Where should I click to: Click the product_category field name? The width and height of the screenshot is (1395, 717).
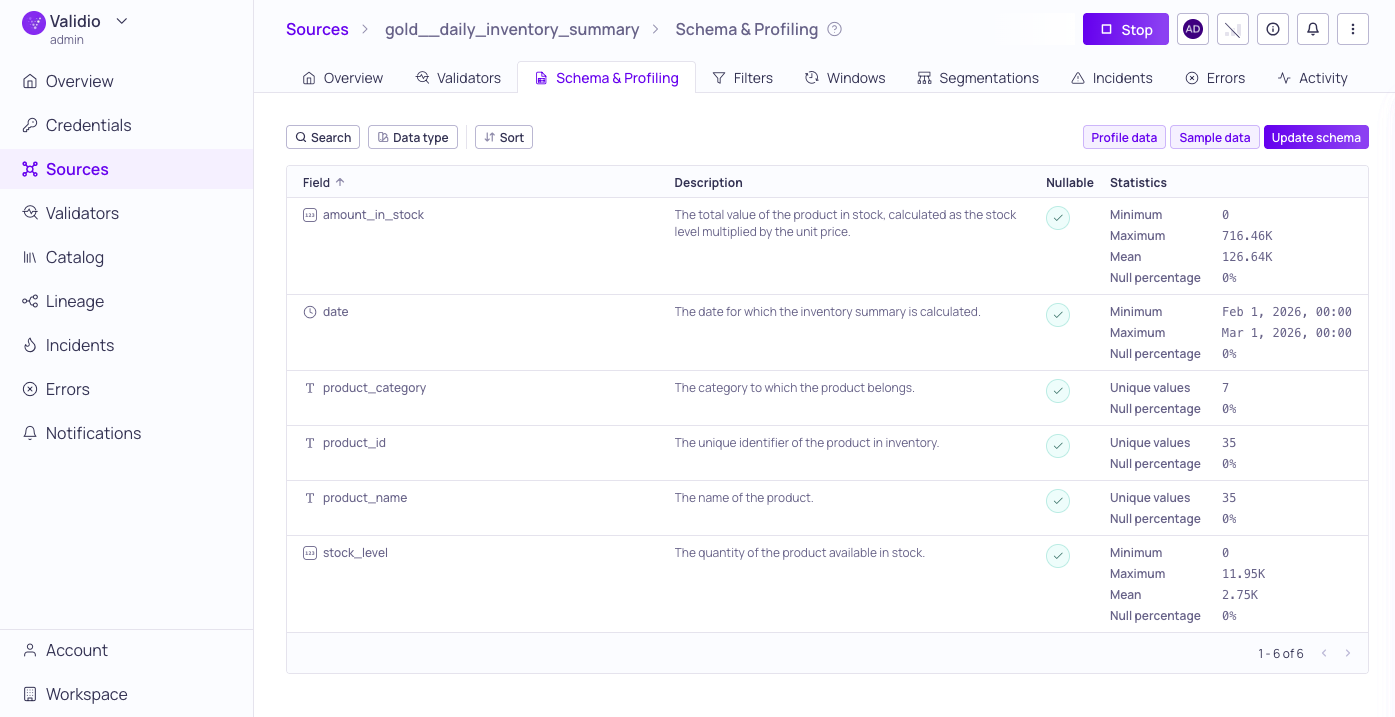coord(374,388)
